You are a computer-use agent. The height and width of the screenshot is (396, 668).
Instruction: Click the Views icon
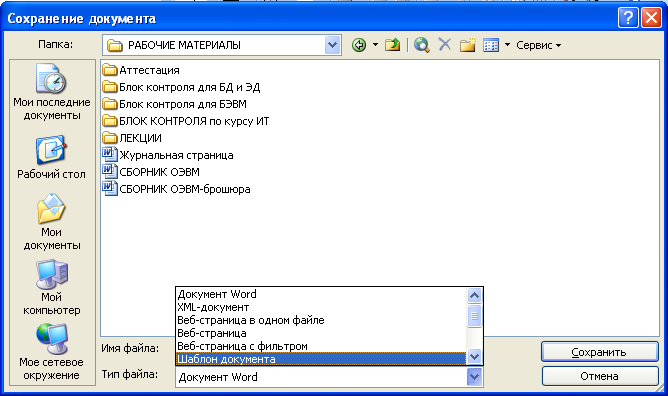pos(491,45)
